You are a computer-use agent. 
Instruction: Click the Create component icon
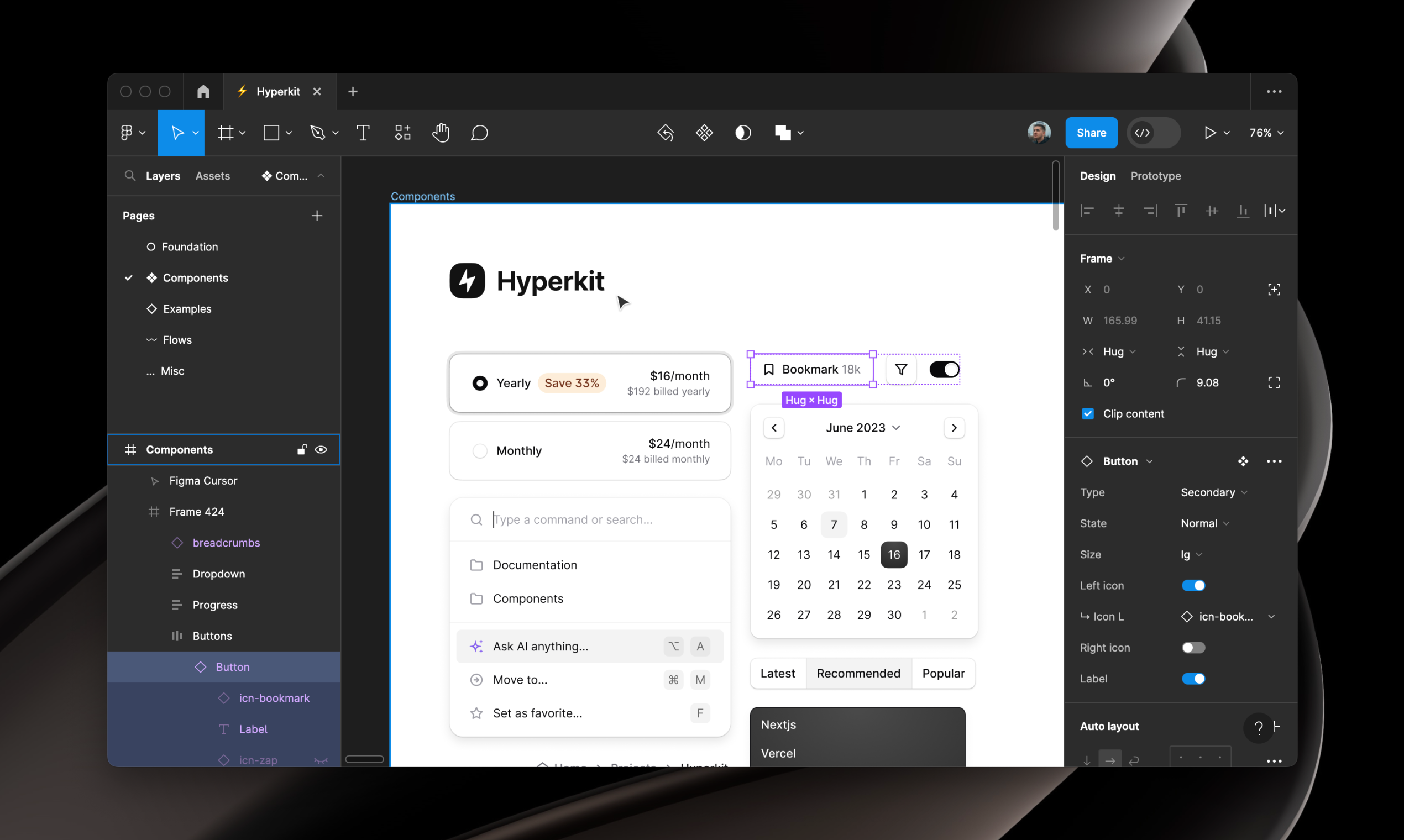click(704, 133)
